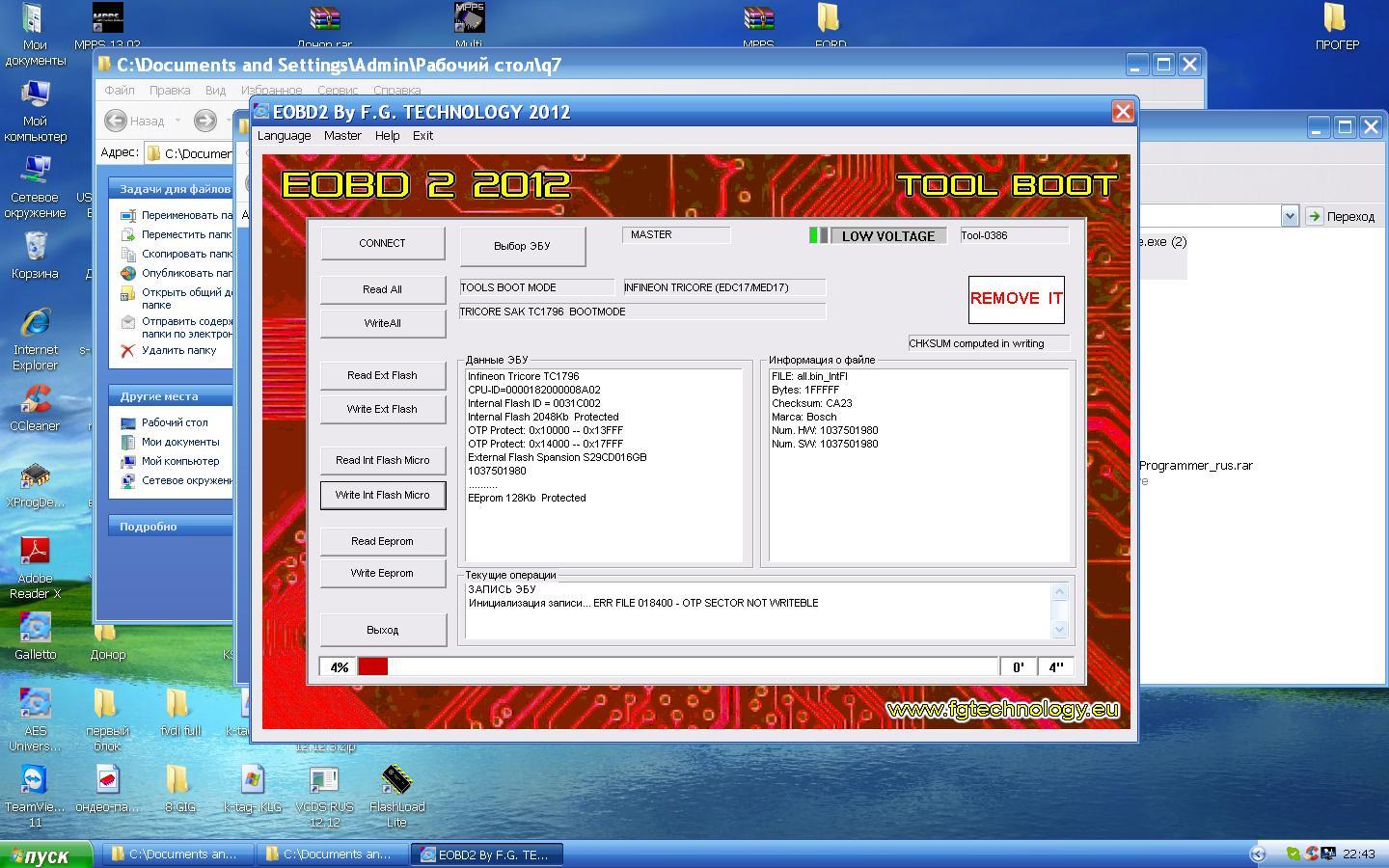Image resolution: width=1389 pixels, height=868 pixels.
Task: Click the пуск Start button
Action: point(46,854)
